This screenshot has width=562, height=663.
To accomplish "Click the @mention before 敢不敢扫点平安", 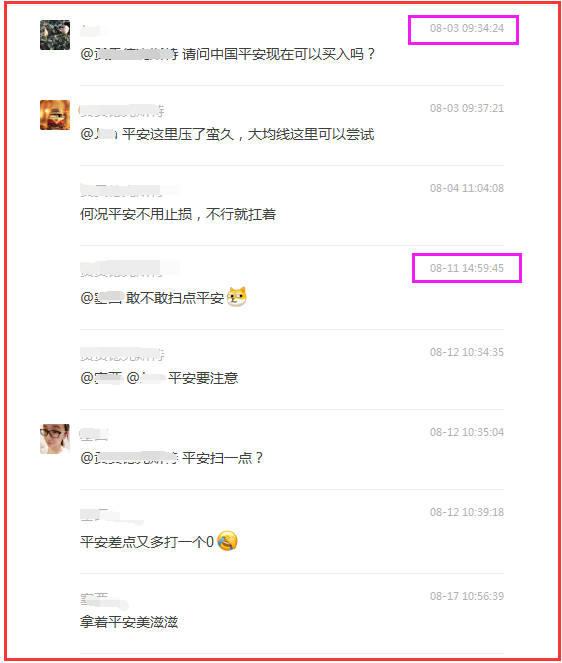I will tap(101, 298).
